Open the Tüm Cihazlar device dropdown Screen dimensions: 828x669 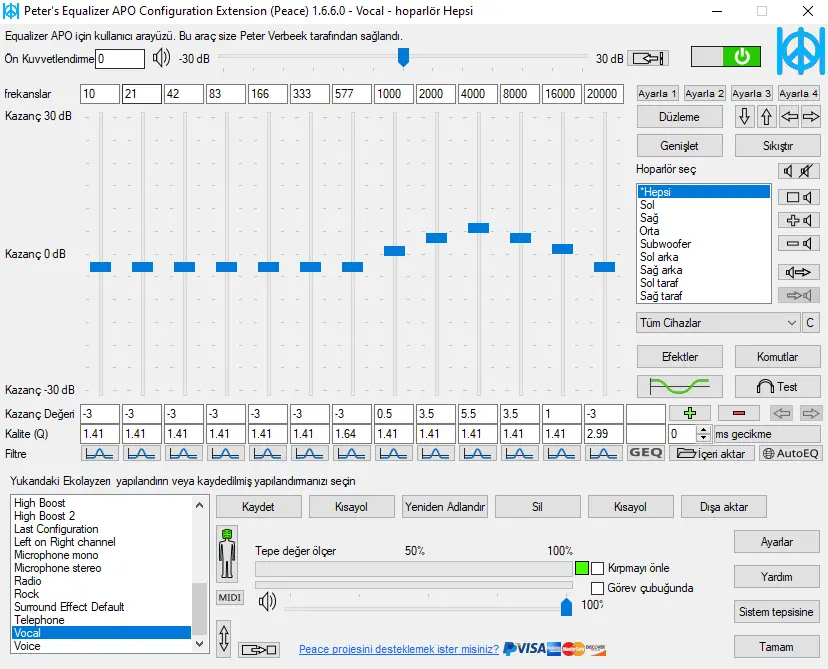pyautogui.click(x=718, y=323)
